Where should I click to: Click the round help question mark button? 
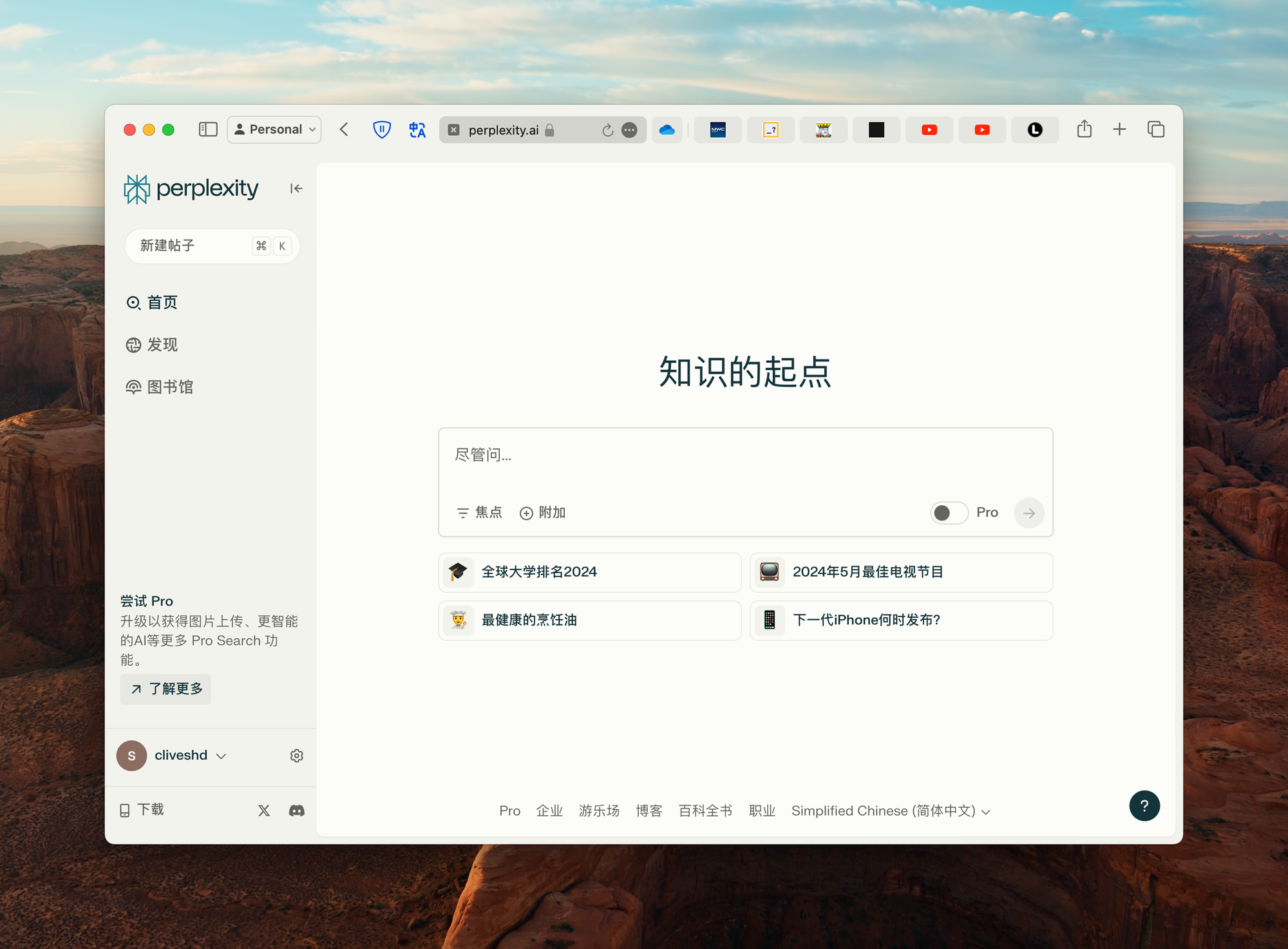pos(1144,805)
